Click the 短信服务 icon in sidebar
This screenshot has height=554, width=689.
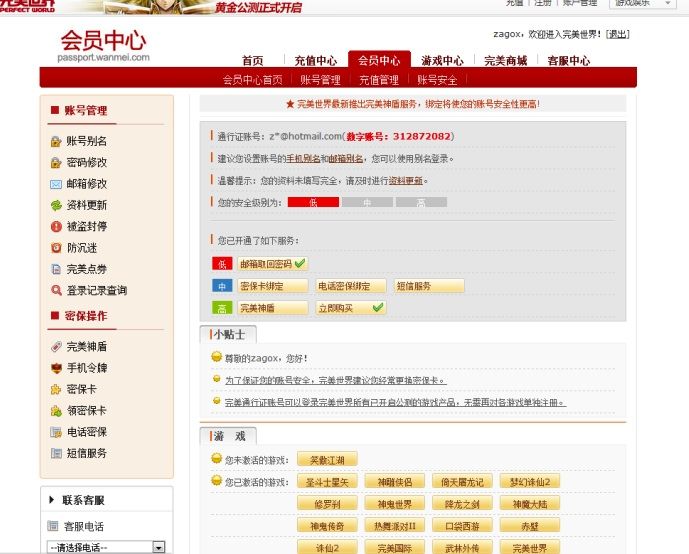pyautogui.click(x=56, y=453)
